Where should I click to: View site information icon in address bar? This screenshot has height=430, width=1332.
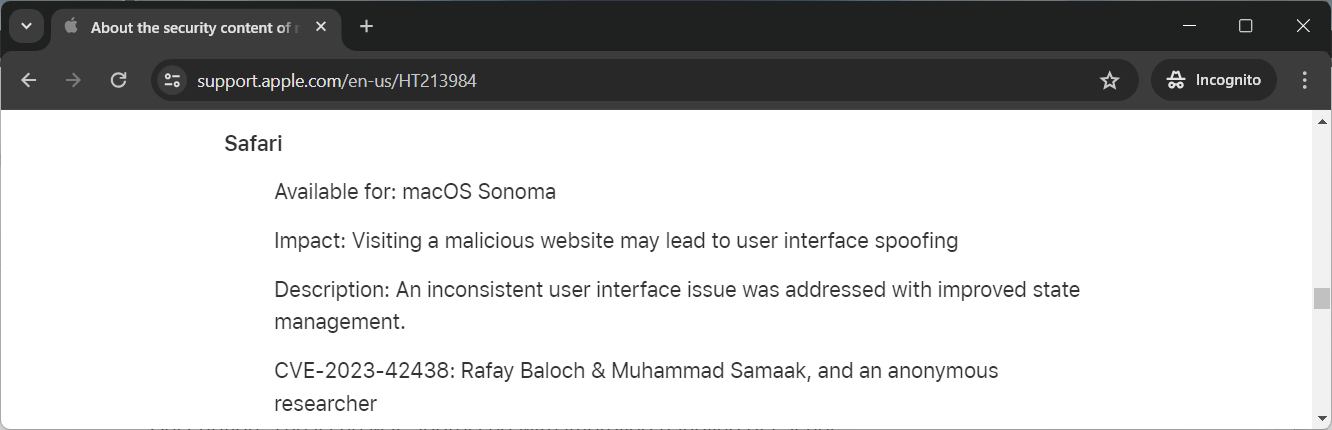[x=172, y=81]
